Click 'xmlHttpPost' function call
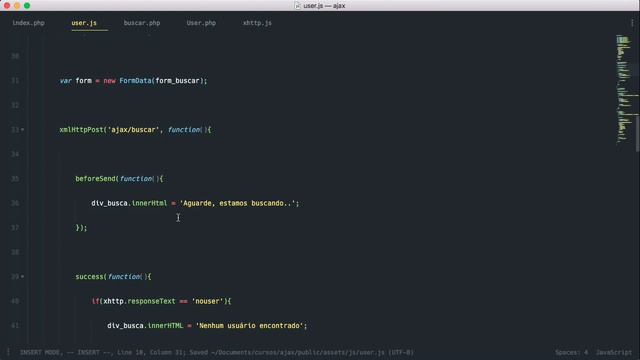This screenshot has height=360, width=640. [81, 130]
